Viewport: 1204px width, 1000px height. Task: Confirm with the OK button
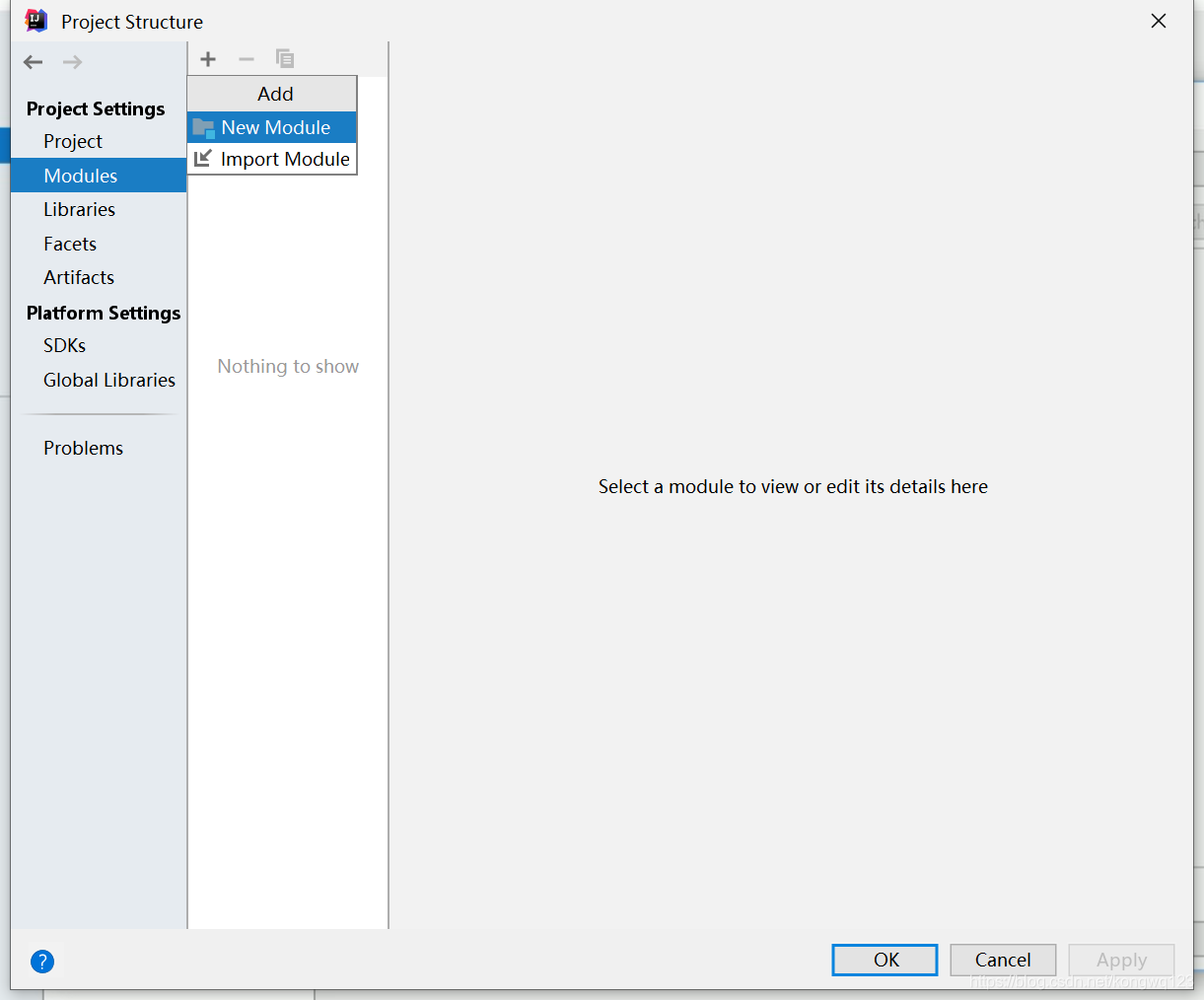click(x=885, y=960)
